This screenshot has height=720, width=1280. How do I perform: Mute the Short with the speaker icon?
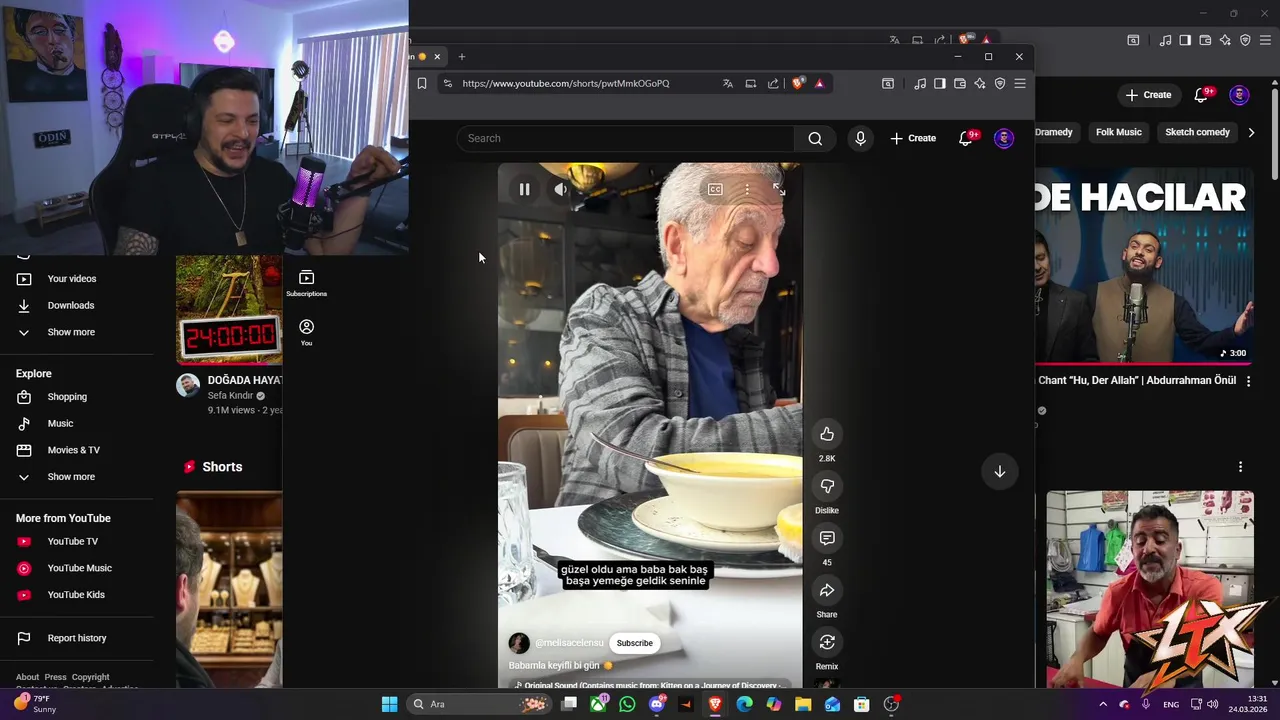pyautogui.click(x=561, y=189)
